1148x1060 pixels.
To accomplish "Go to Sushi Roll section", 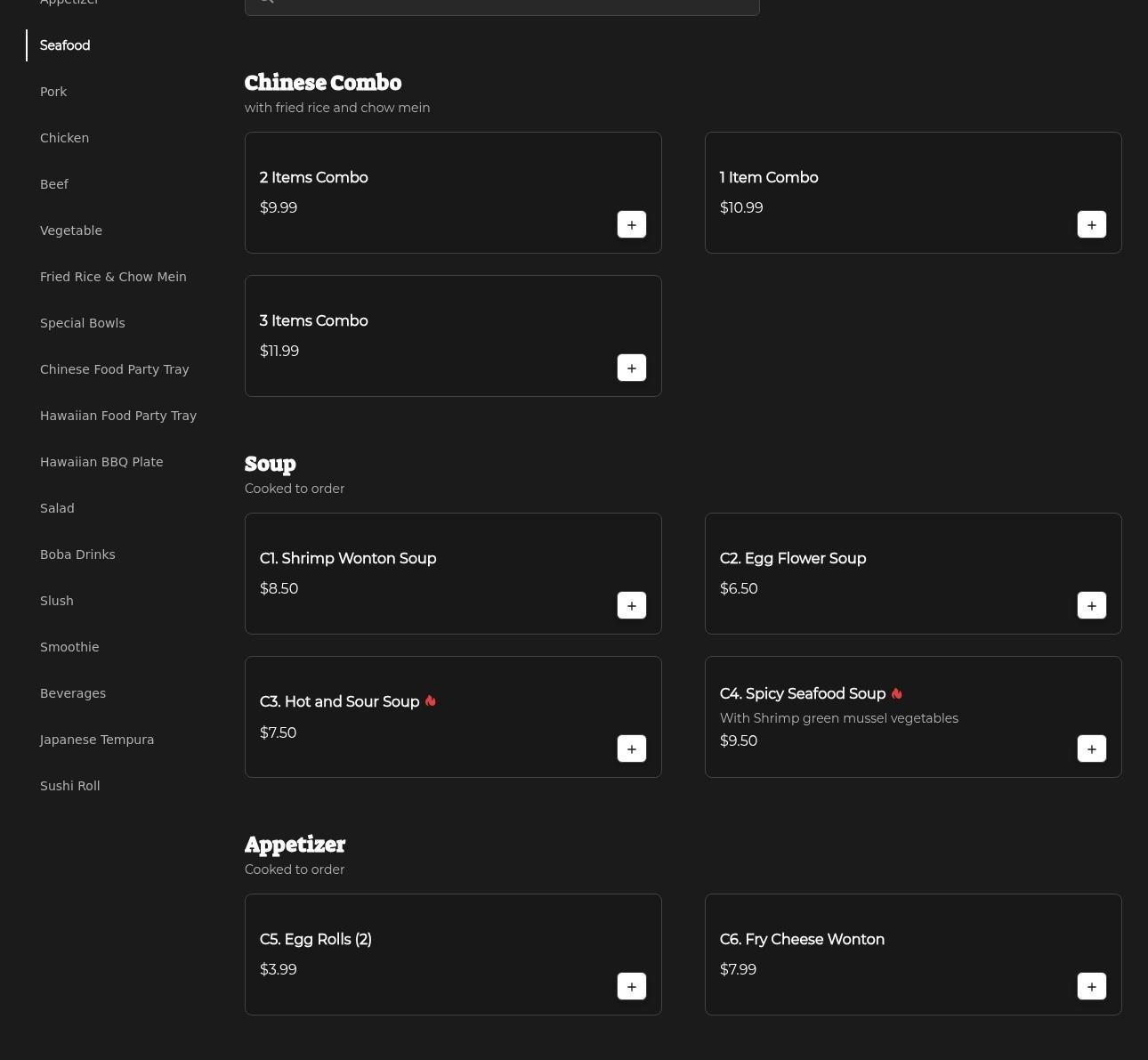I will click(70, 786).
